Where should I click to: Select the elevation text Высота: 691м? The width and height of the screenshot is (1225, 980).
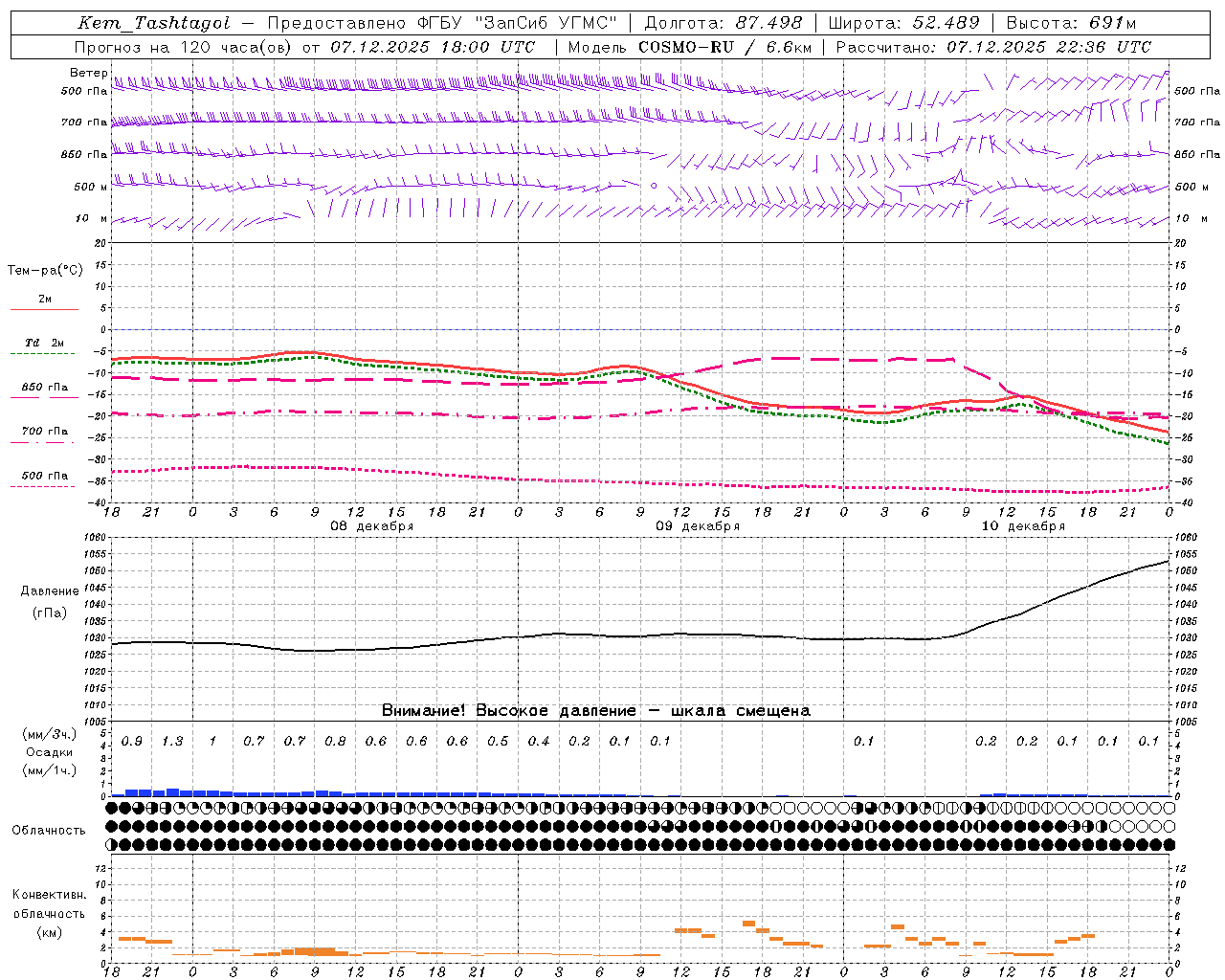click(x=1071, y=23)
